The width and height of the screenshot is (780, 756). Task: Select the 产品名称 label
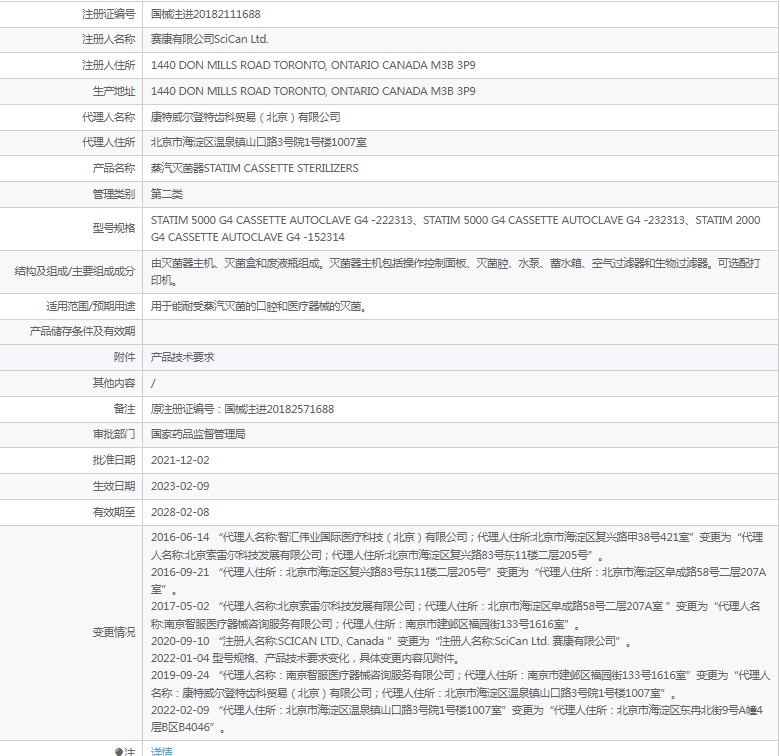(113, 168)
